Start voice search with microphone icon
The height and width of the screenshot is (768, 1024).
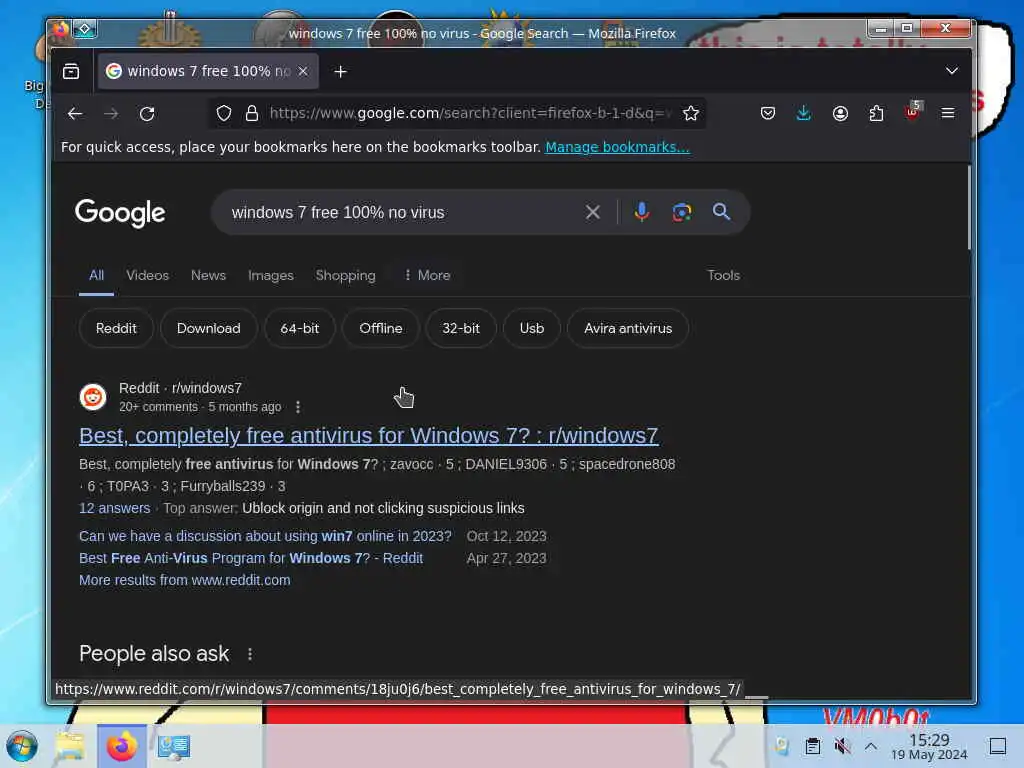click(x=641, y=212)
